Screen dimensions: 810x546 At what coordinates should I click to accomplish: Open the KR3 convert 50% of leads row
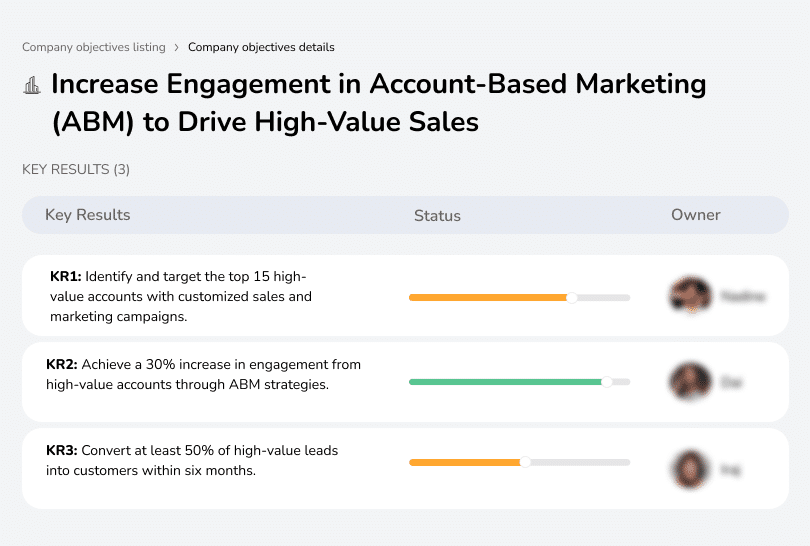pyautogui.click(x=405, y=469)
